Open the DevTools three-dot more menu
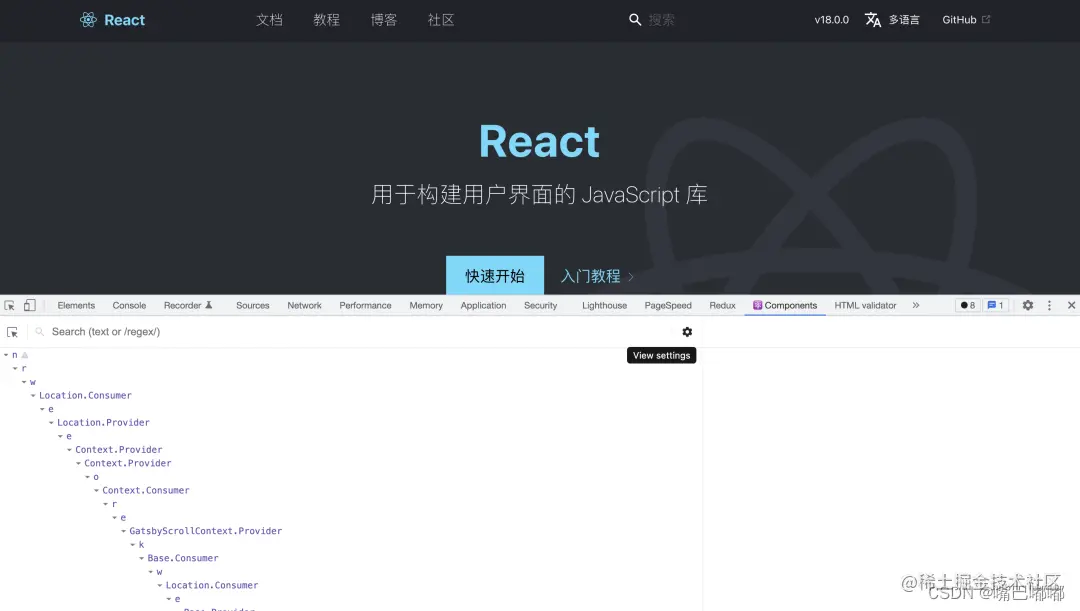Viewport: 1080px width, 611px height. pos(1049,305)
